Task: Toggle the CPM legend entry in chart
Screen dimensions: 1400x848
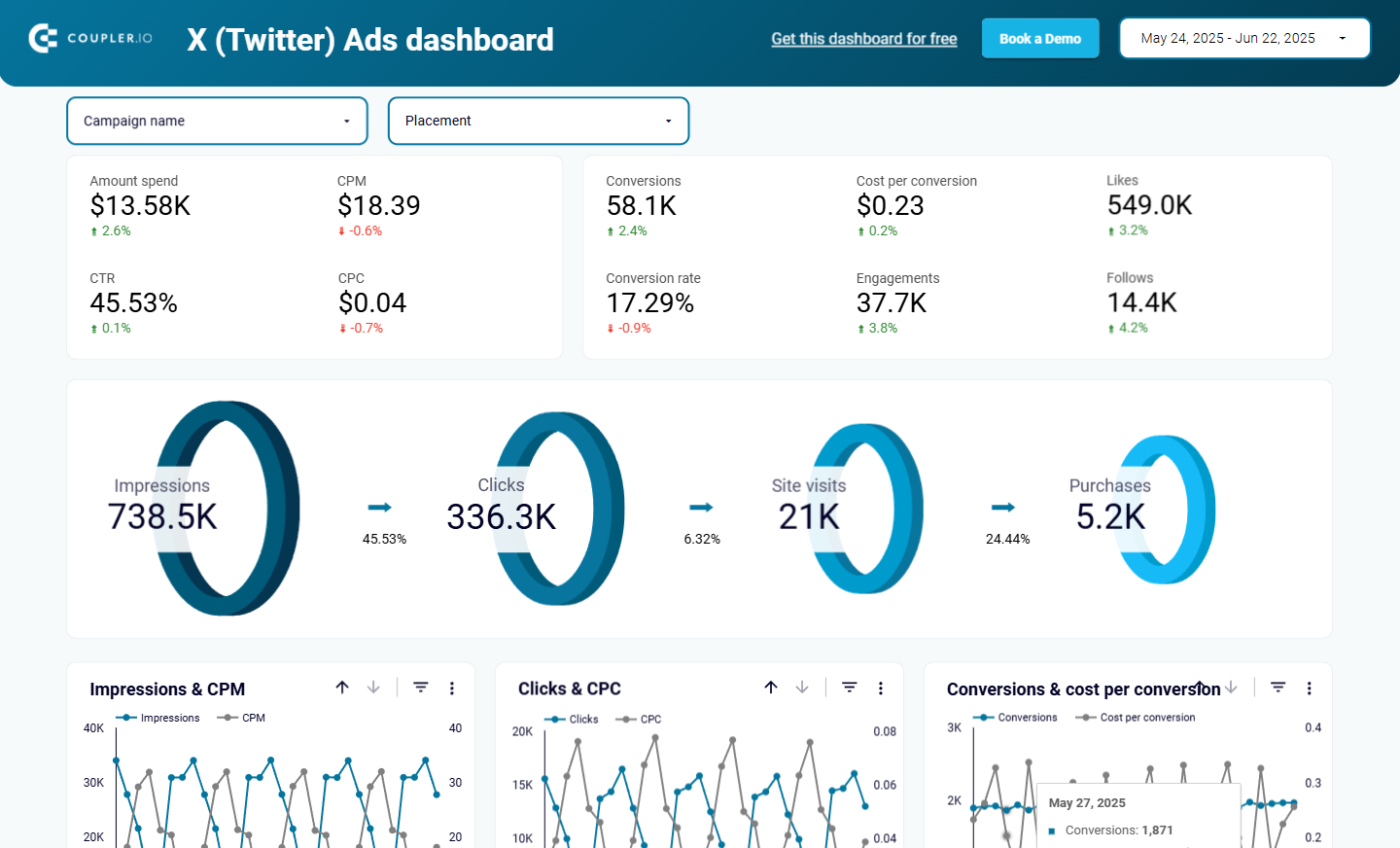Action: pyautogui.click(x=241, y=718)
